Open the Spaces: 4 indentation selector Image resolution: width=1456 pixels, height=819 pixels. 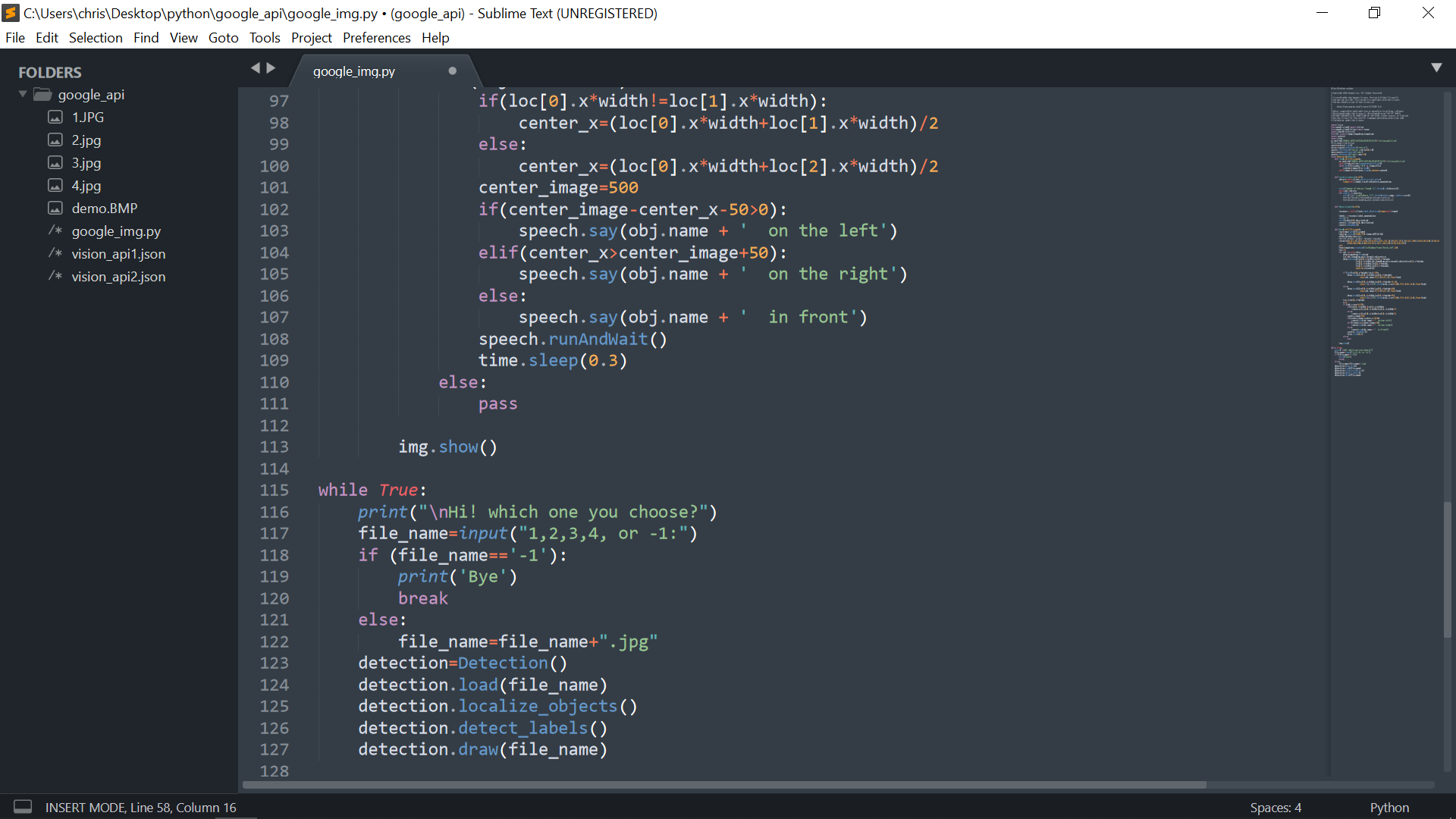pyautogui.click(x=1276, y=808)
